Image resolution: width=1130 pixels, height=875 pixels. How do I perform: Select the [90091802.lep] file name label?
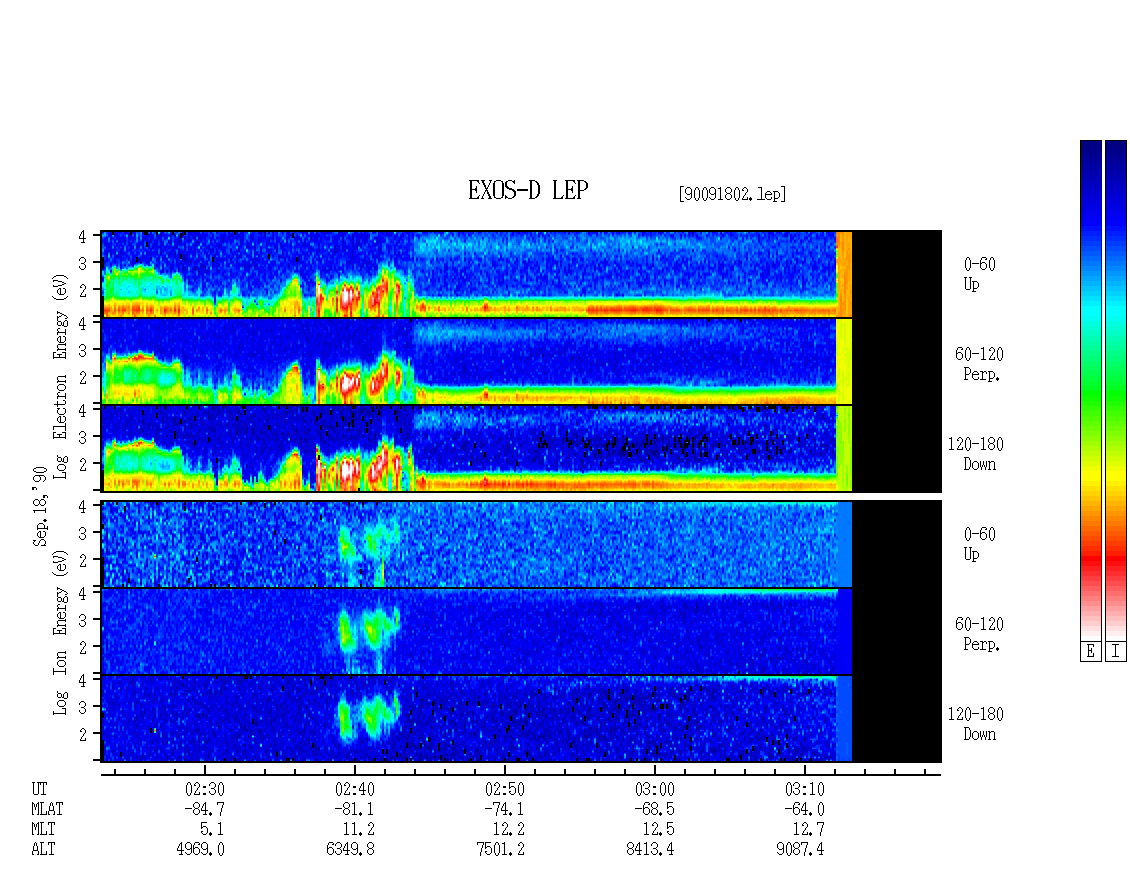(x=732, y=194)
